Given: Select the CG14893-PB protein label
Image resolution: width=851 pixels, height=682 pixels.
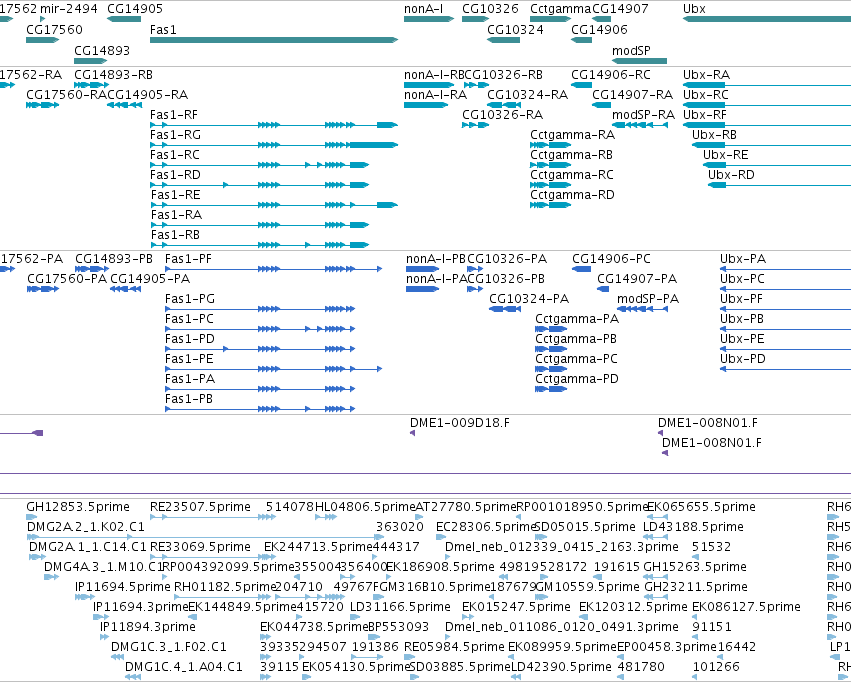Looking at the screenshot, I should [114, 259].
